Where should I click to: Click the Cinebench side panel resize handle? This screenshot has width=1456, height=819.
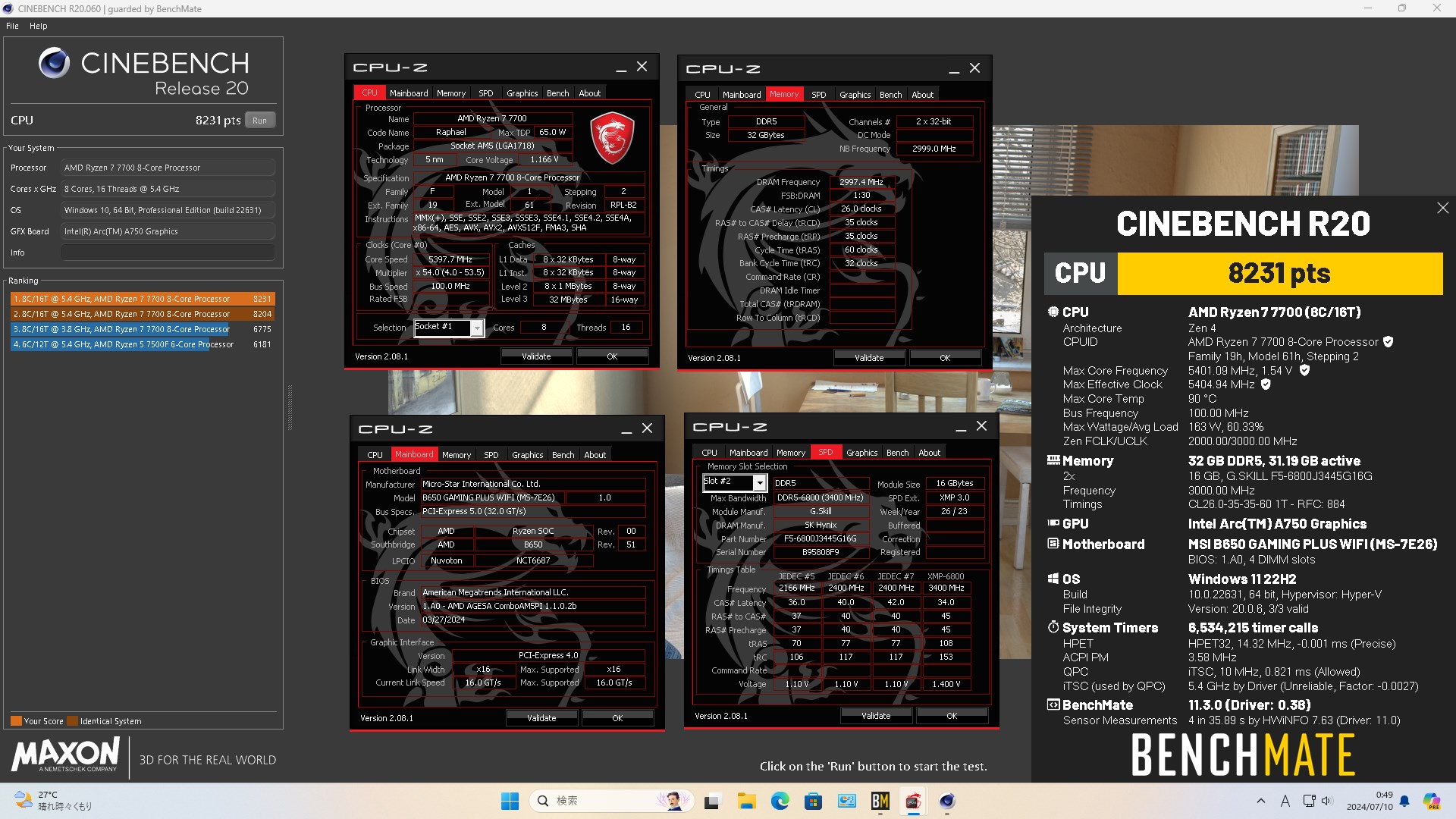pos(290,407)
